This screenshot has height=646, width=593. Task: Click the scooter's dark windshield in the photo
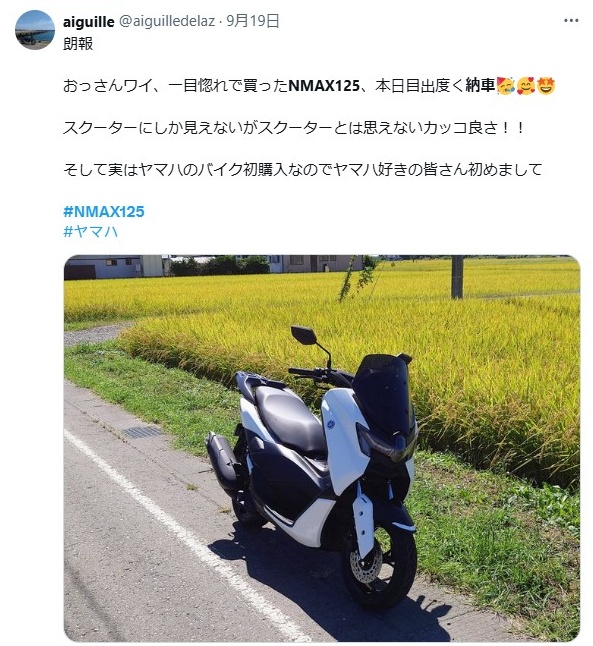click(383, 391)
